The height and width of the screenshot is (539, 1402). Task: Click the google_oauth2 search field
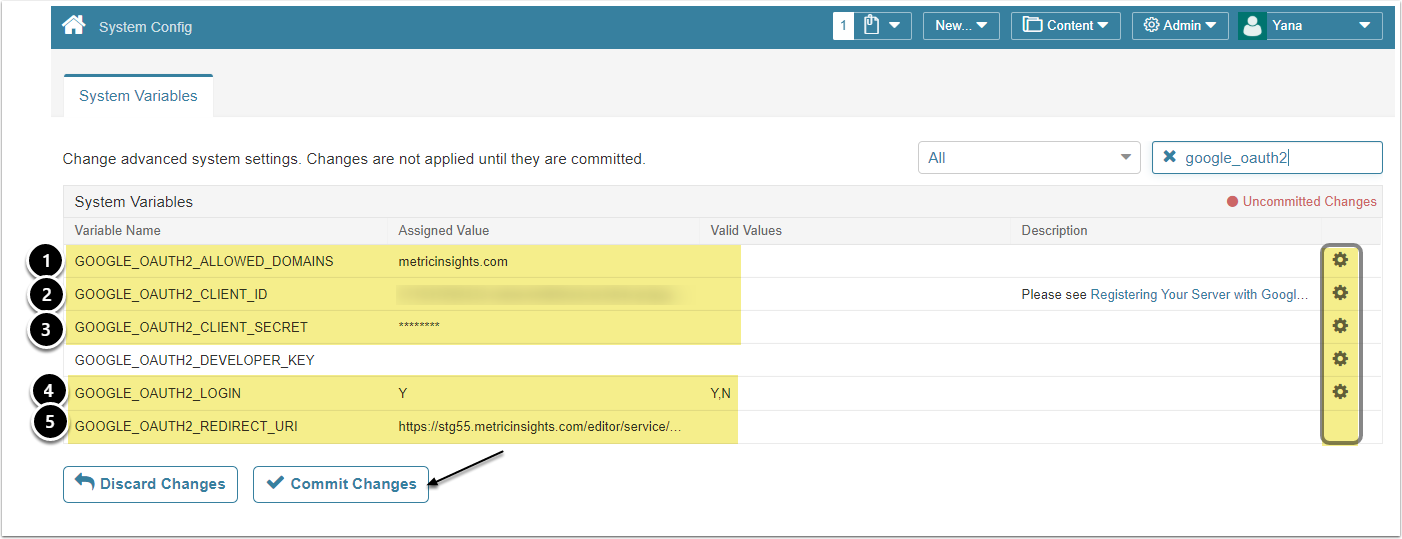1278,158
